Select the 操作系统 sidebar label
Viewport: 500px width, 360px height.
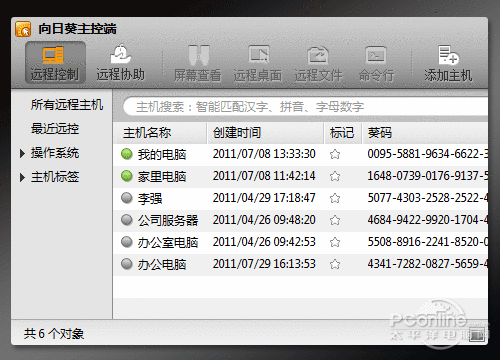click(55, 153)
